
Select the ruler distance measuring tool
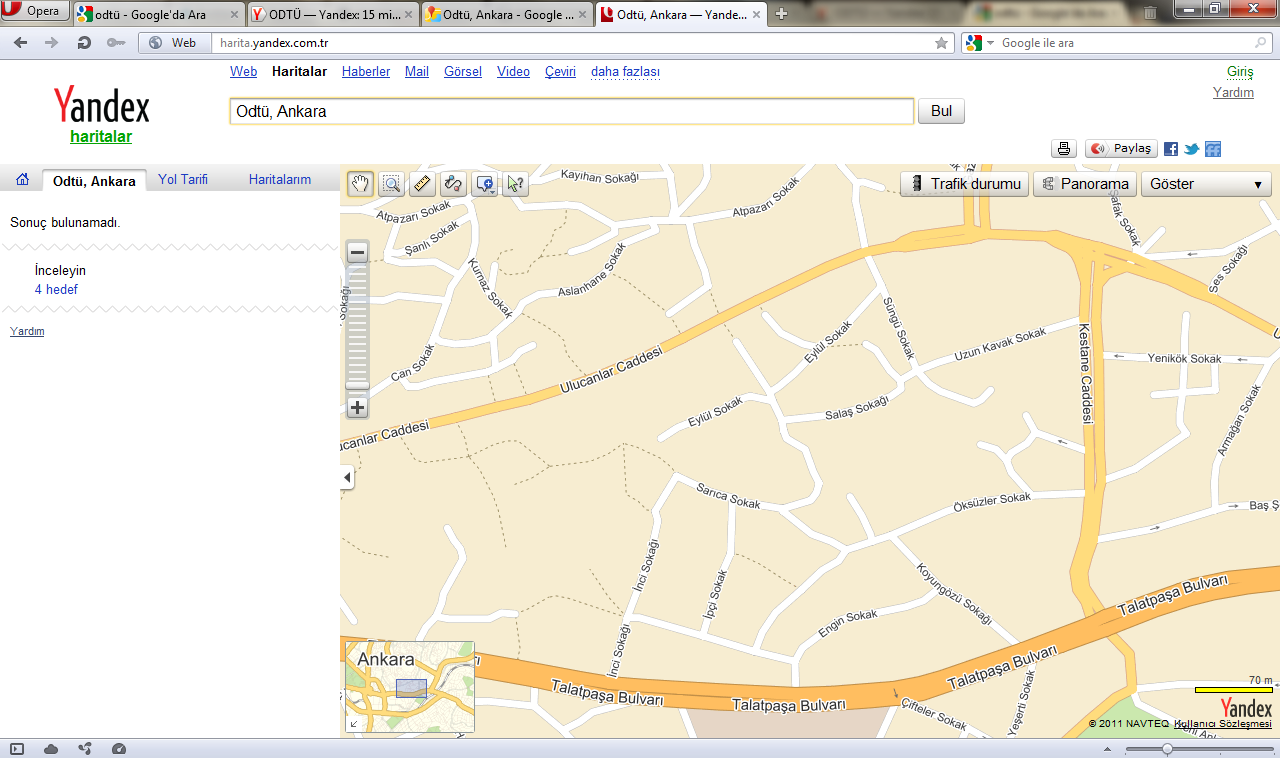[423, 184]
